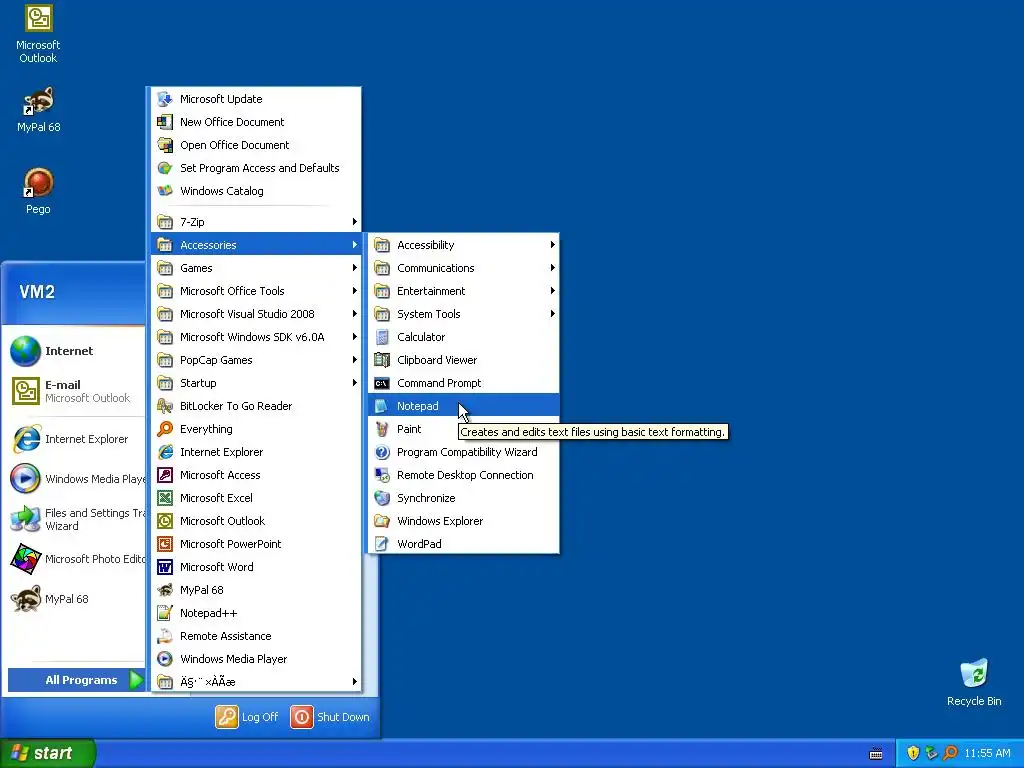This screenshot has width=1024, height=768.
Task: Launch Microsoft Word
Action: point(256,567)
